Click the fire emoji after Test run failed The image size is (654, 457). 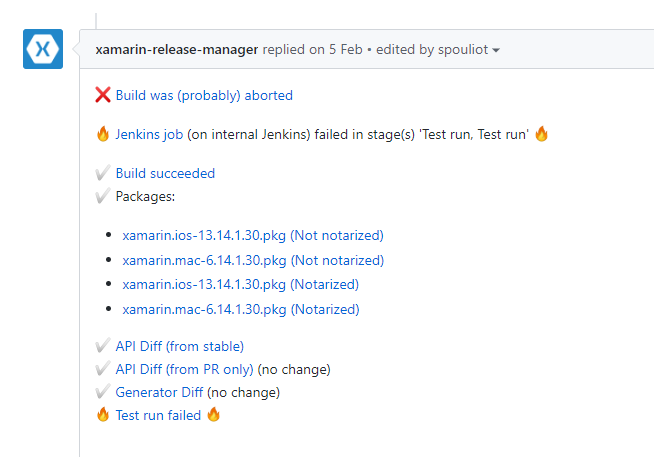tap(213, 415)
